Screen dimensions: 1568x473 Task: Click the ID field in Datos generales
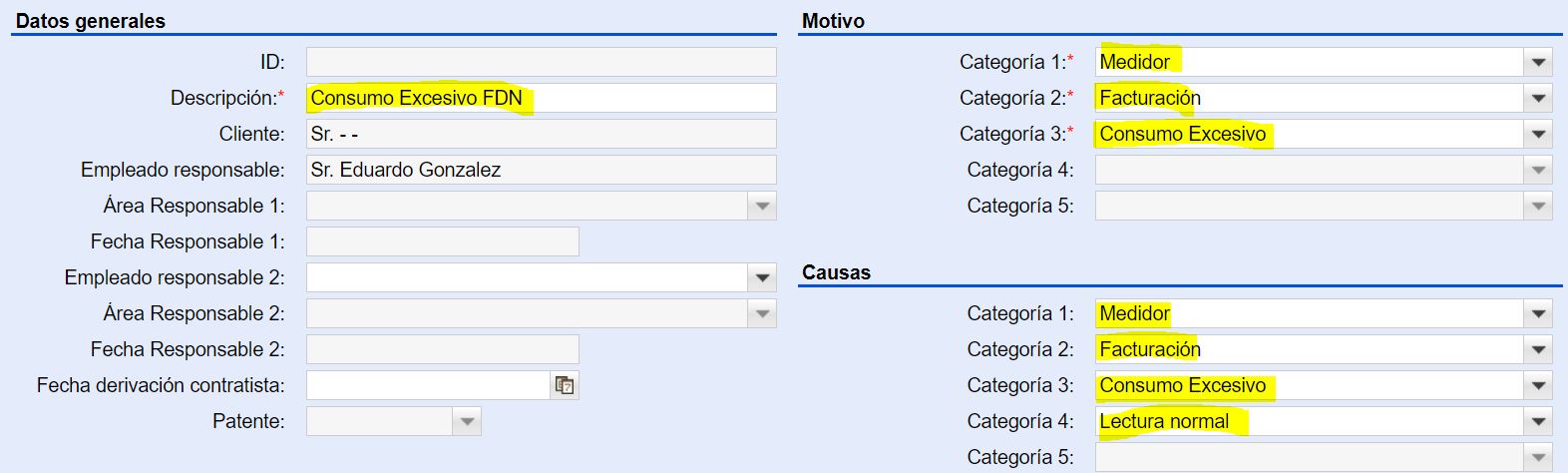click(541, 62)
